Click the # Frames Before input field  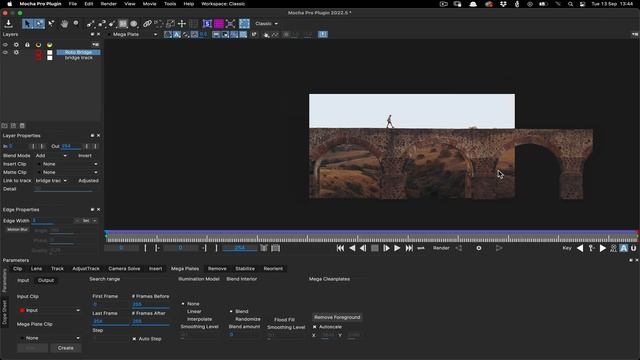tap(150, 304)
